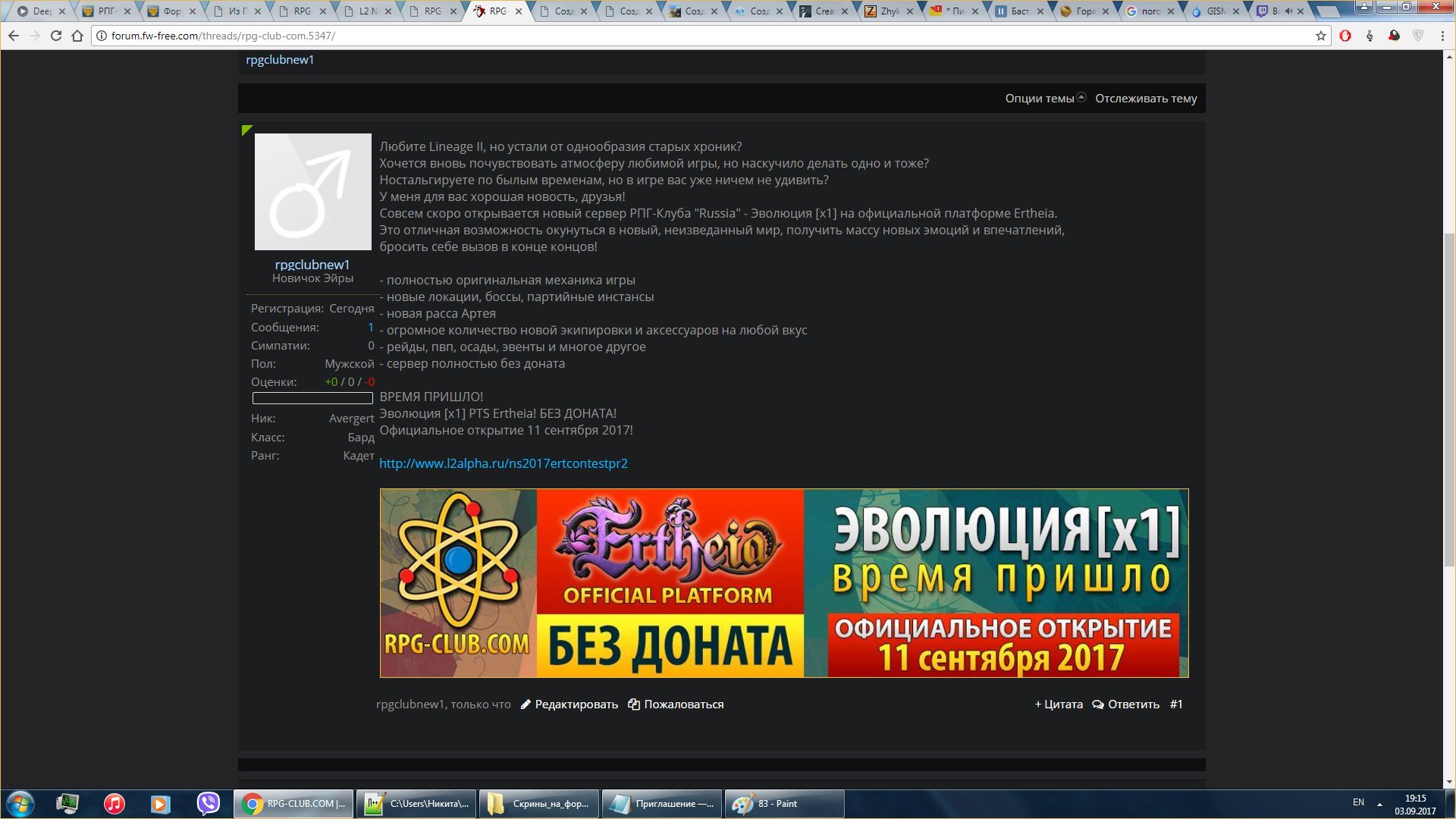Click the Класс value Бард
This screenshot has height=819, width=1456.
click(x=361, y=438)
